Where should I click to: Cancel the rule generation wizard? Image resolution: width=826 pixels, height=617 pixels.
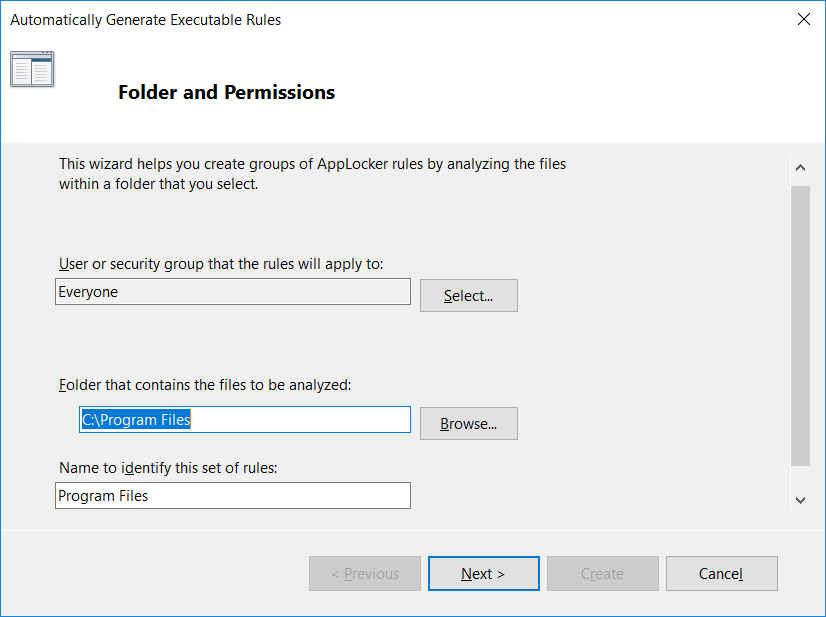pos(721,573)
